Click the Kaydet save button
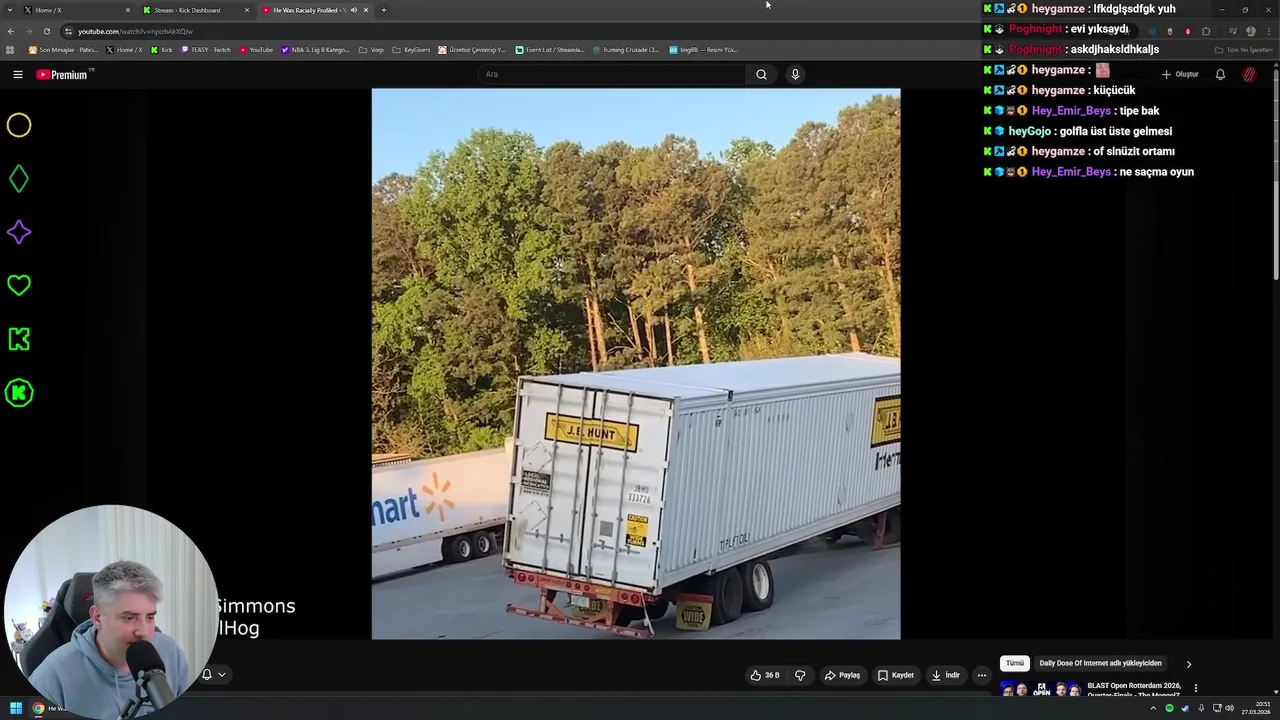 895,675
